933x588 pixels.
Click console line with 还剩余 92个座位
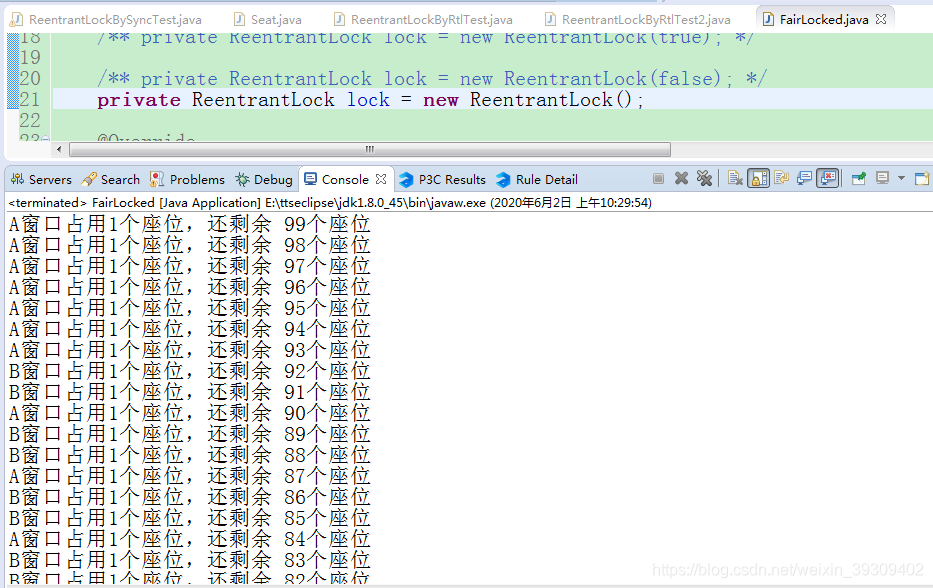pyautogui.click(x=190, y=371)
